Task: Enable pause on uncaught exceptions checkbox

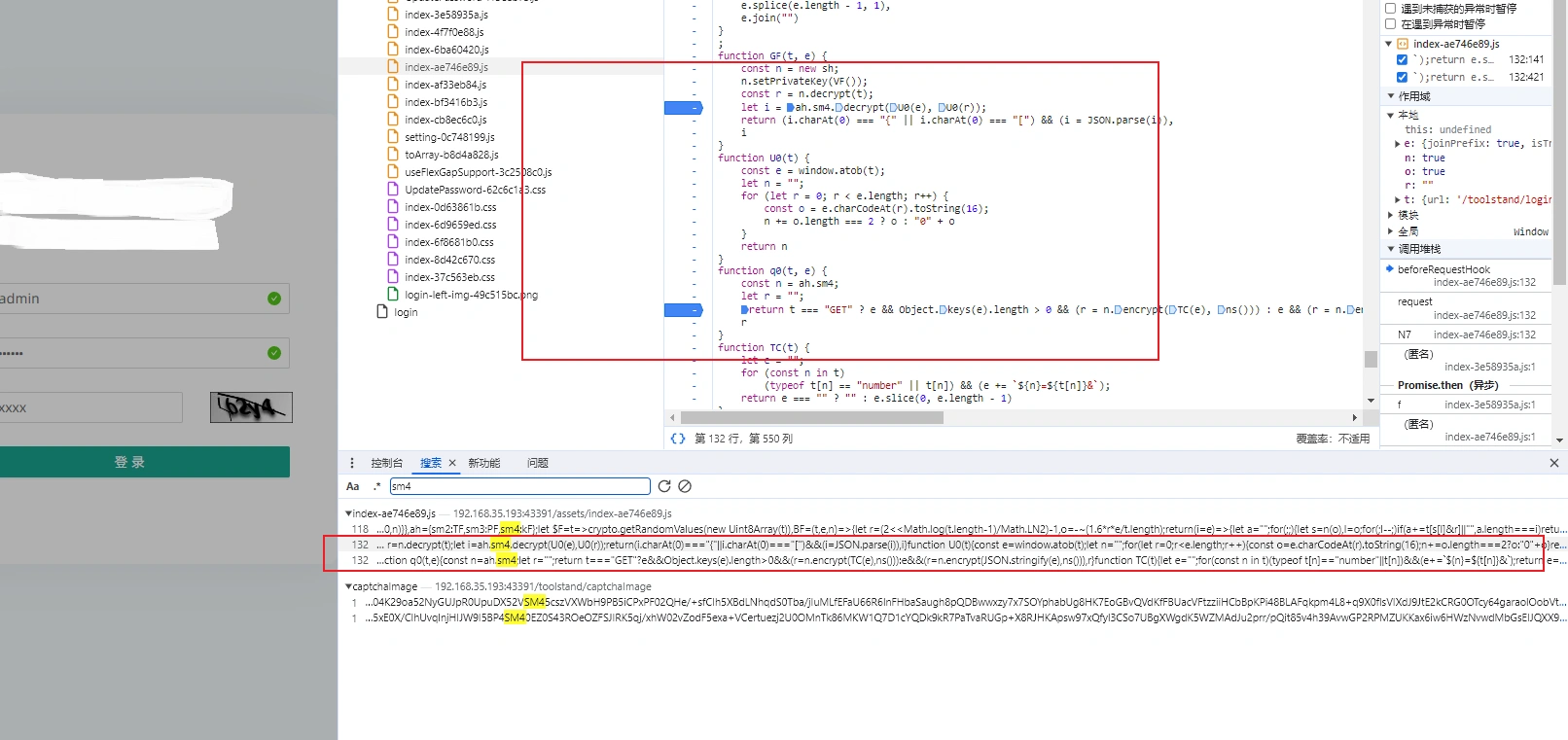Action: [x=1390, y=9]
